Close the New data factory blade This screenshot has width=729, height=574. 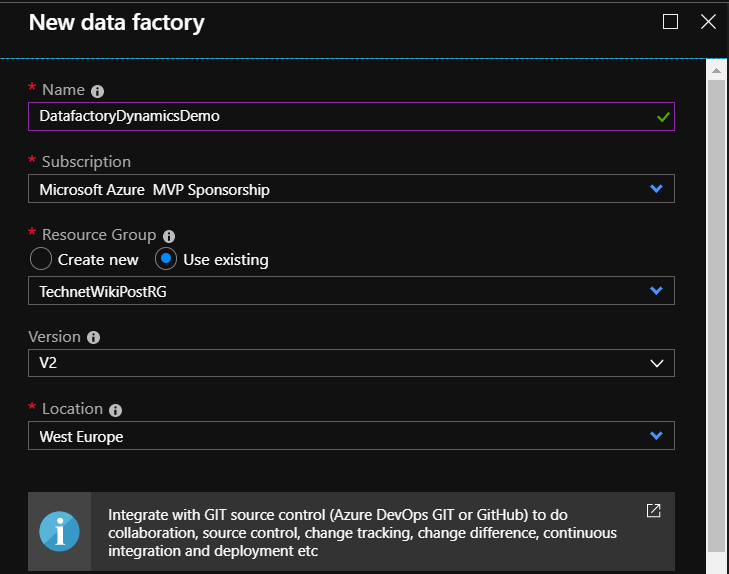click(x=708, y=21)
